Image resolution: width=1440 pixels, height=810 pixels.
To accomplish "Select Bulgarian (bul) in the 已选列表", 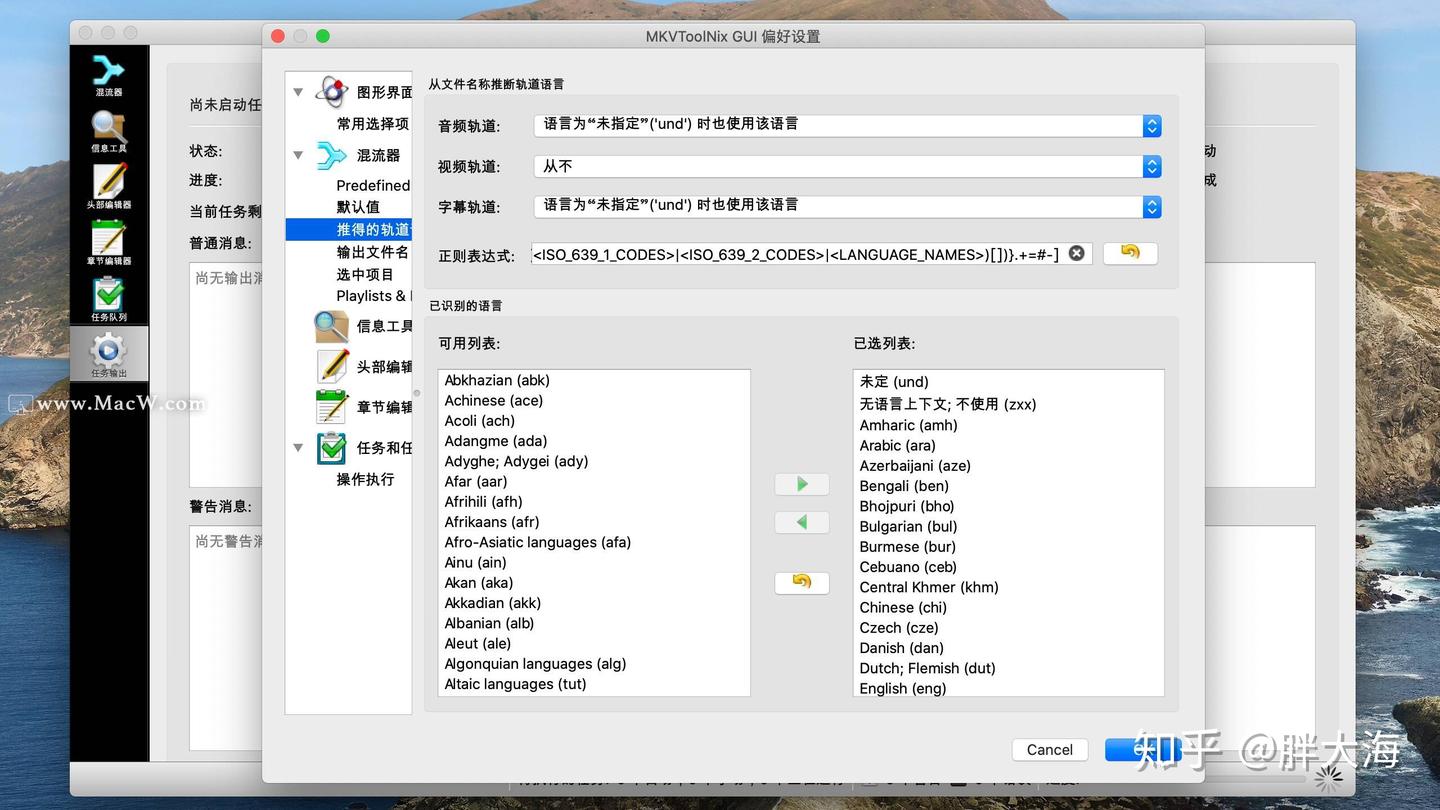I will (908, 526).
